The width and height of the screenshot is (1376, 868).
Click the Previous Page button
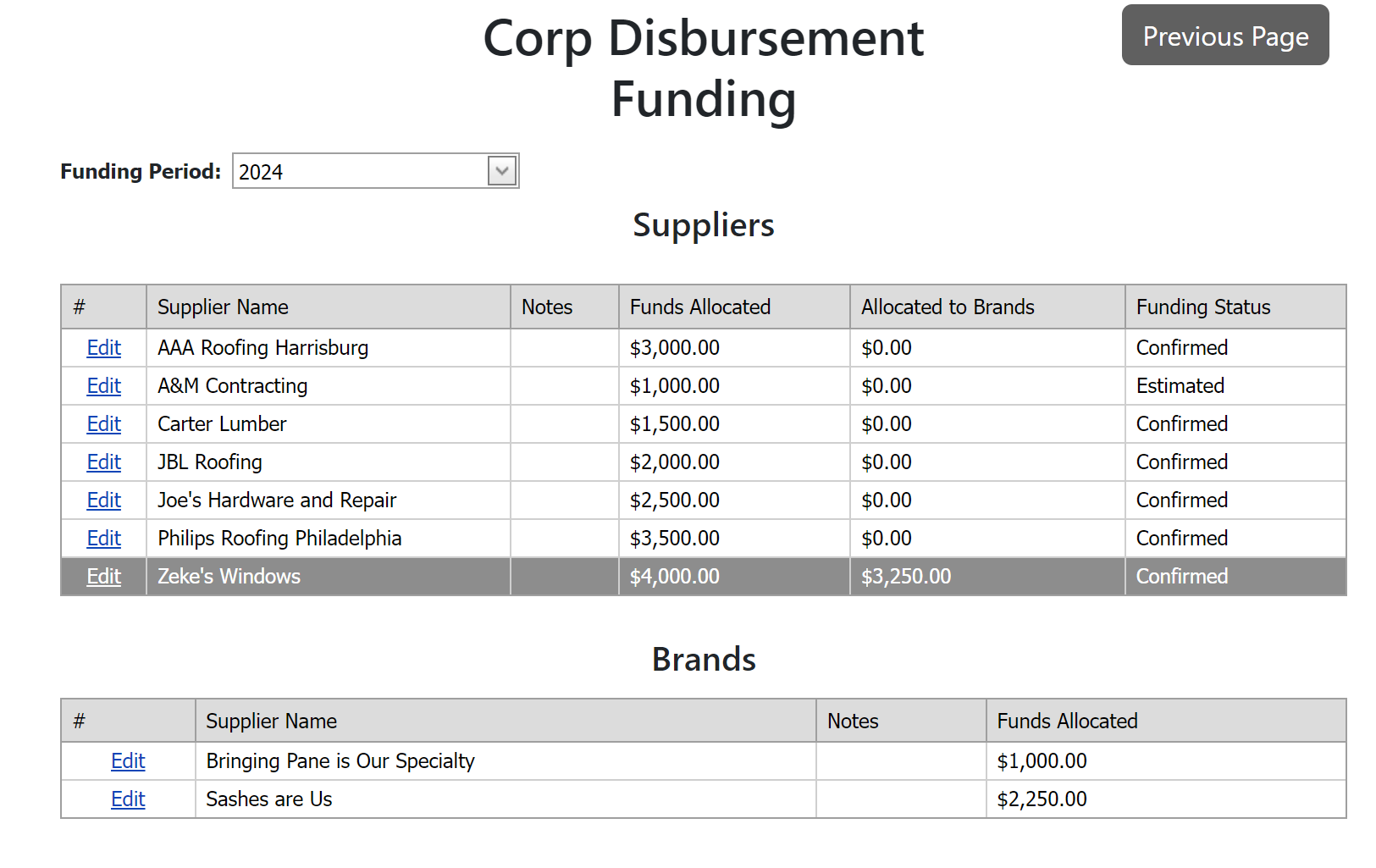tap(1224, 36)
